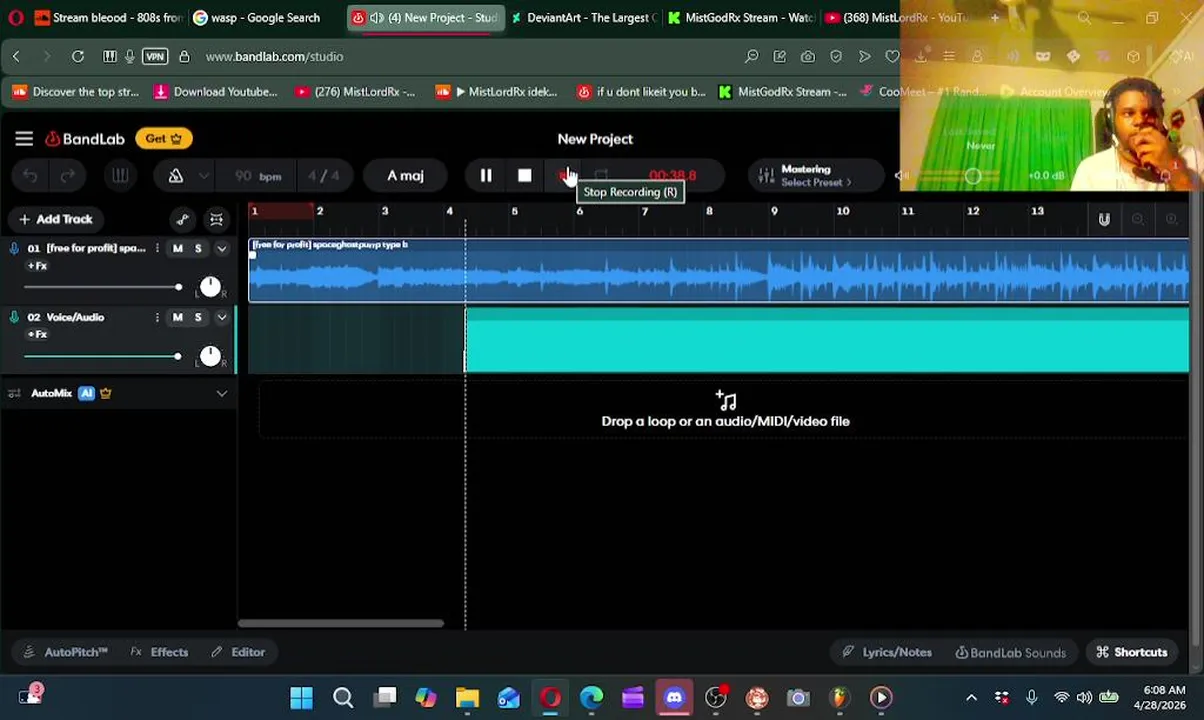Viewport: 1204px width, 720px height.
Task: Click the piano keyboard instrument icon
Action: [x=120, y=176]
